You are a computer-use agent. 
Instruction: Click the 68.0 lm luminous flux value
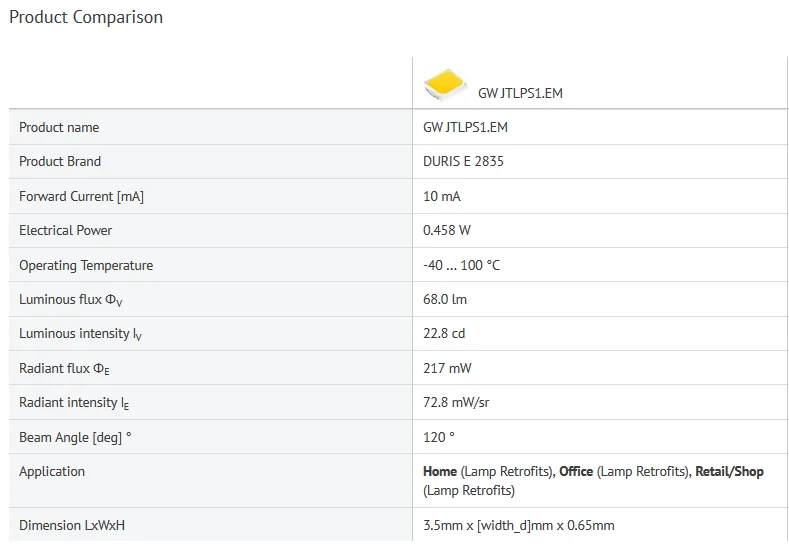tap(445, 299)
